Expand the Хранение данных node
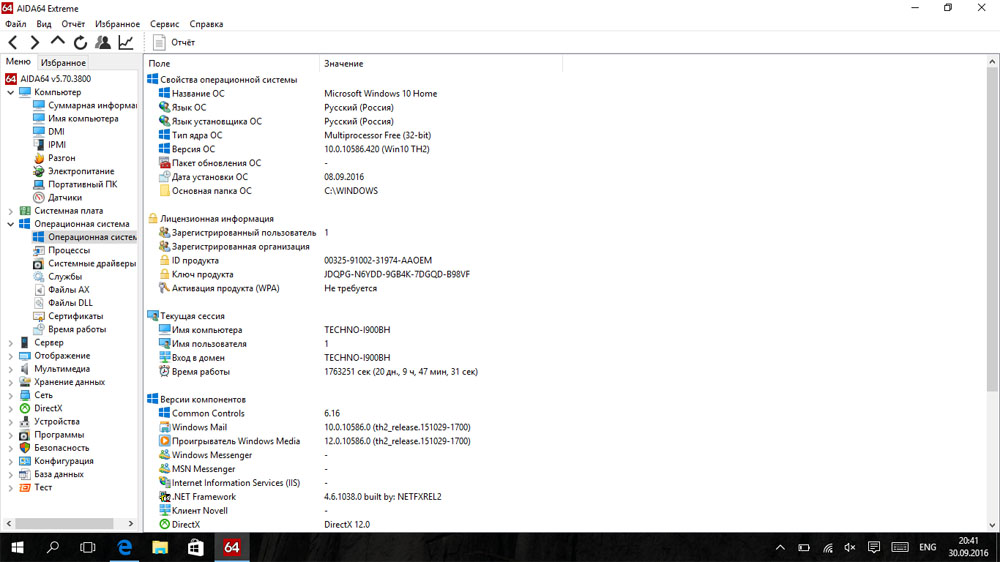Screen dimensions: 1000x562 tap(10, 383)
